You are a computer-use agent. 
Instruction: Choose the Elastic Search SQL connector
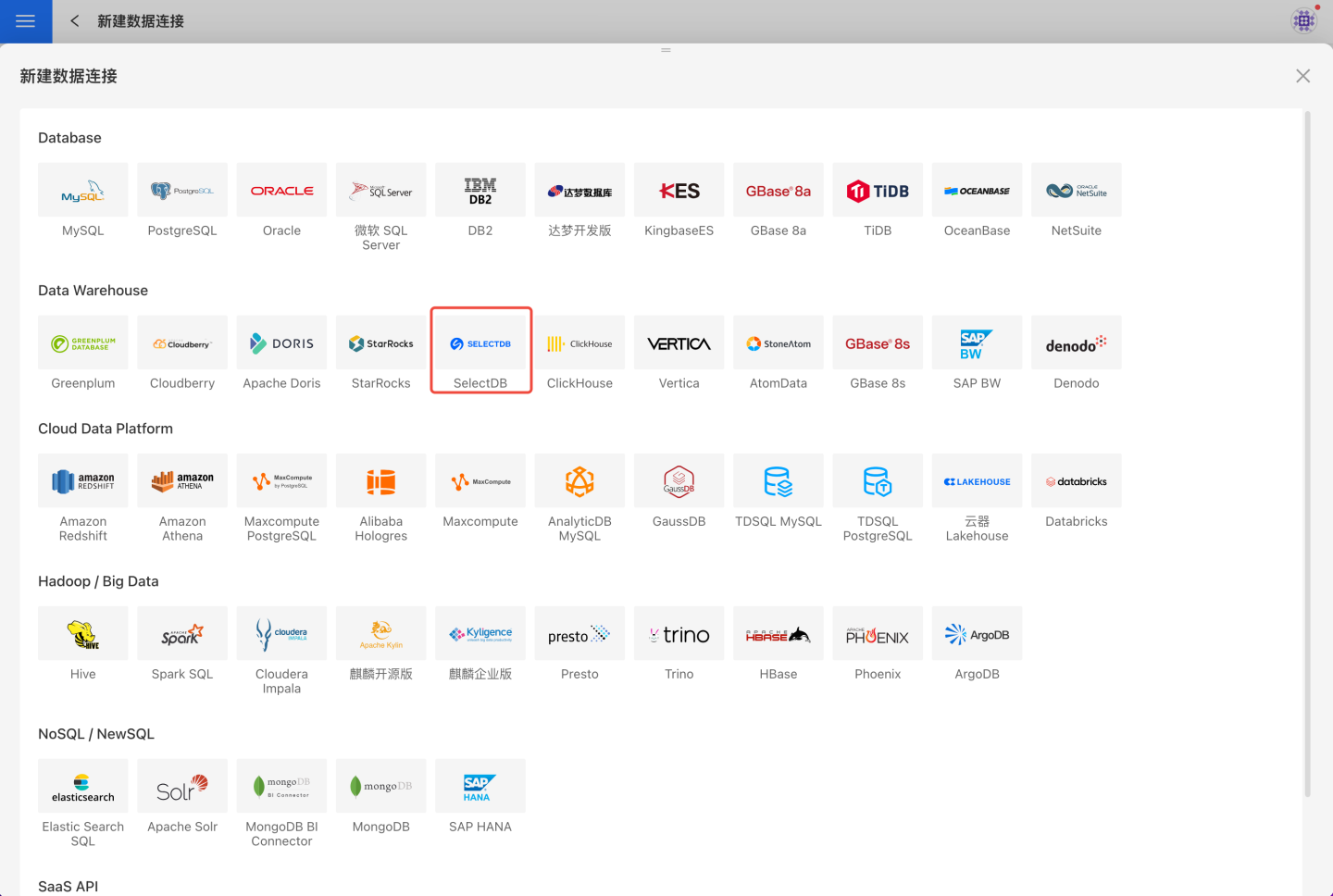coord(83,787)
